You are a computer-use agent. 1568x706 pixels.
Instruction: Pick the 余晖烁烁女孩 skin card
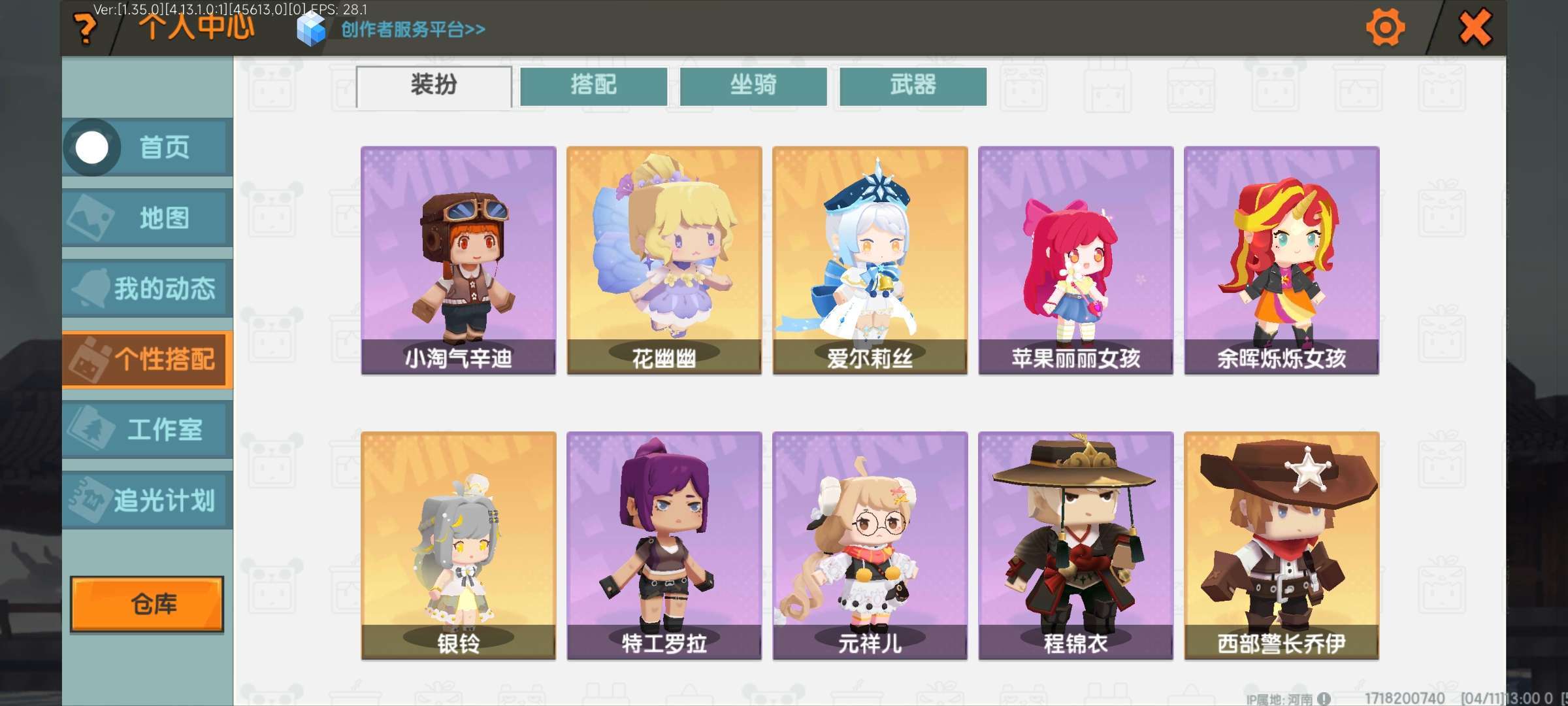1281,260
